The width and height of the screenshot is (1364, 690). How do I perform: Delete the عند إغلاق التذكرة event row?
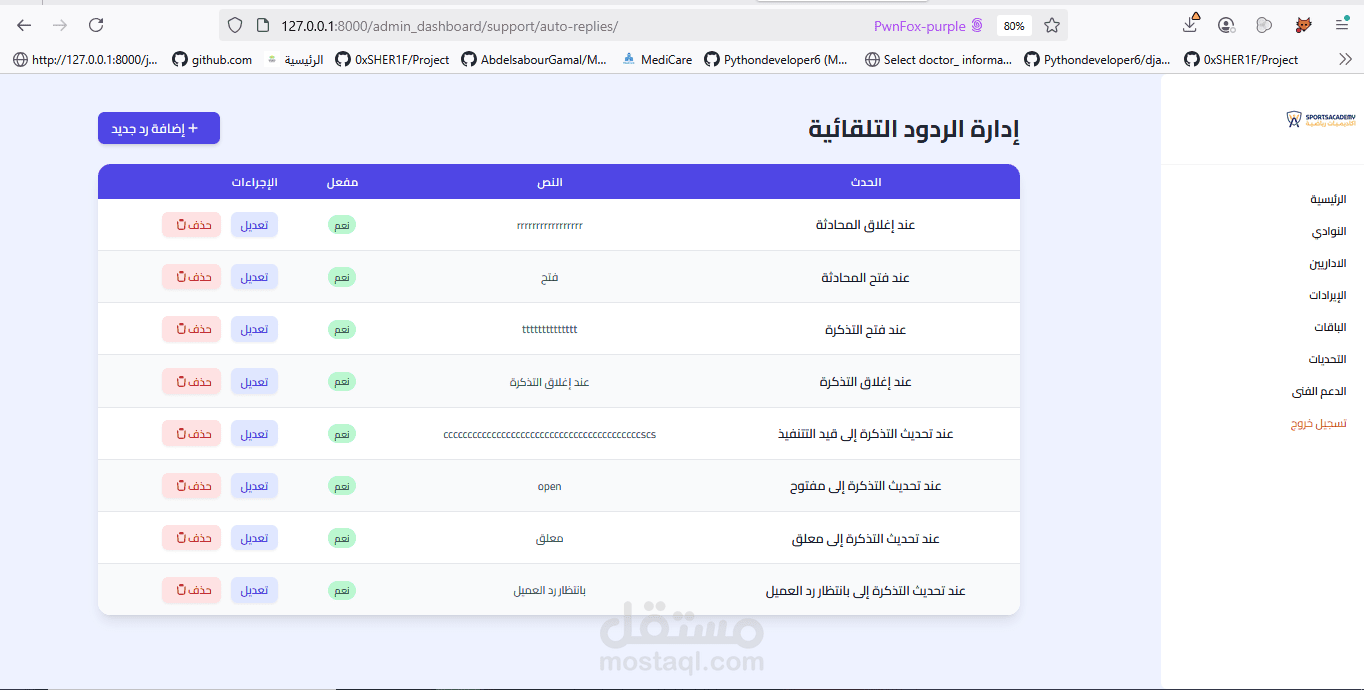coord(191,381)
